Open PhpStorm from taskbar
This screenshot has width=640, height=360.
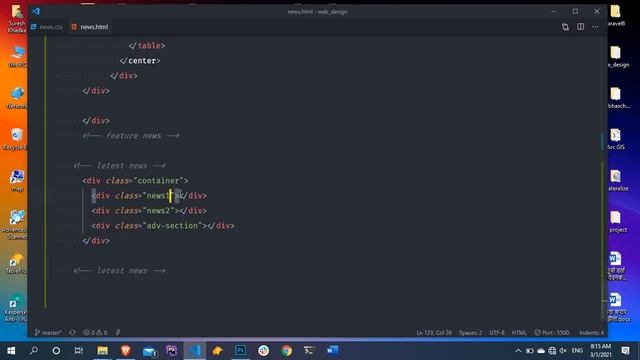(x=172, y=351)
